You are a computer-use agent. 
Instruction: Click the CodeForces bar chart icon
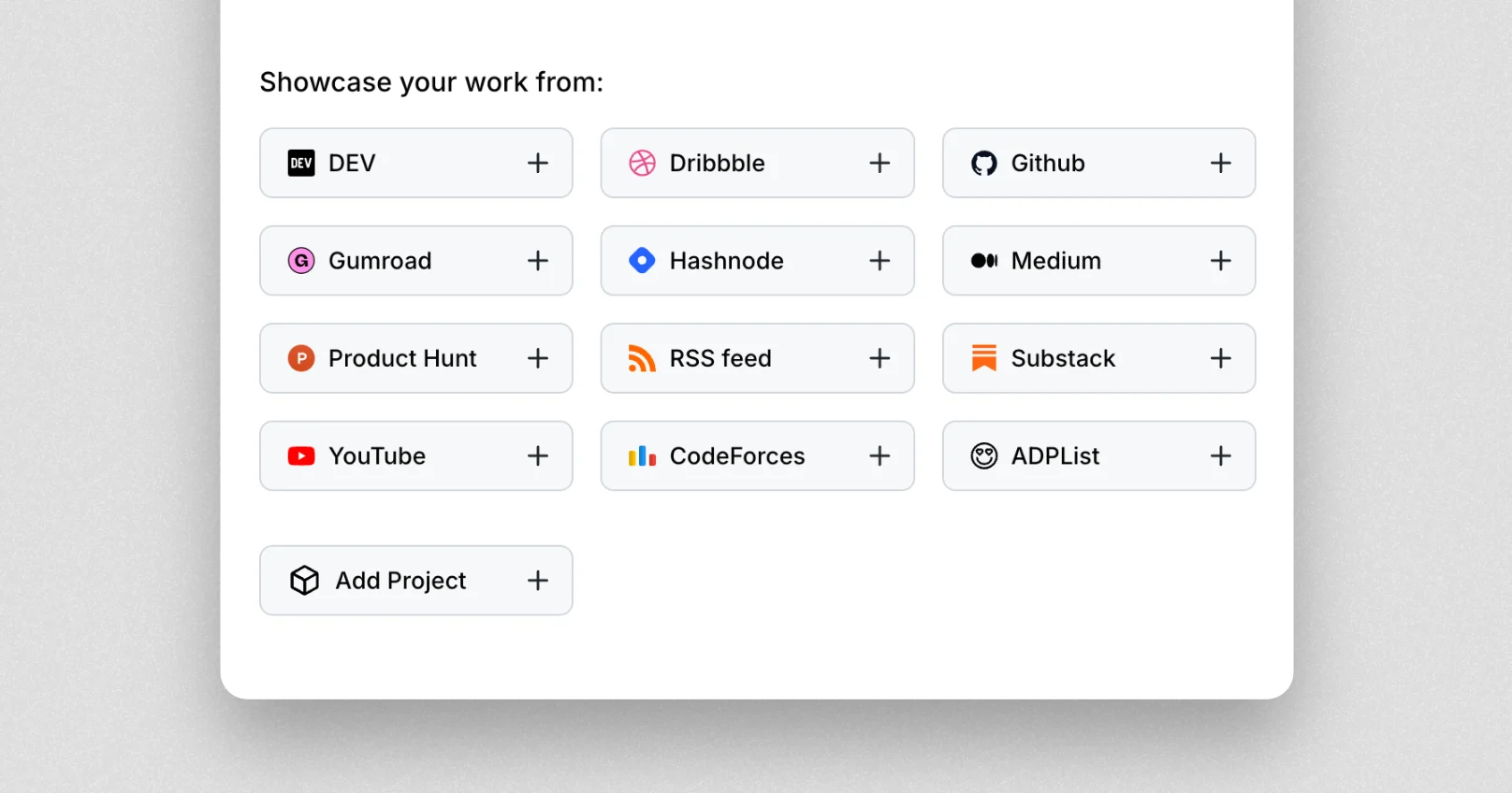[642, 455]
